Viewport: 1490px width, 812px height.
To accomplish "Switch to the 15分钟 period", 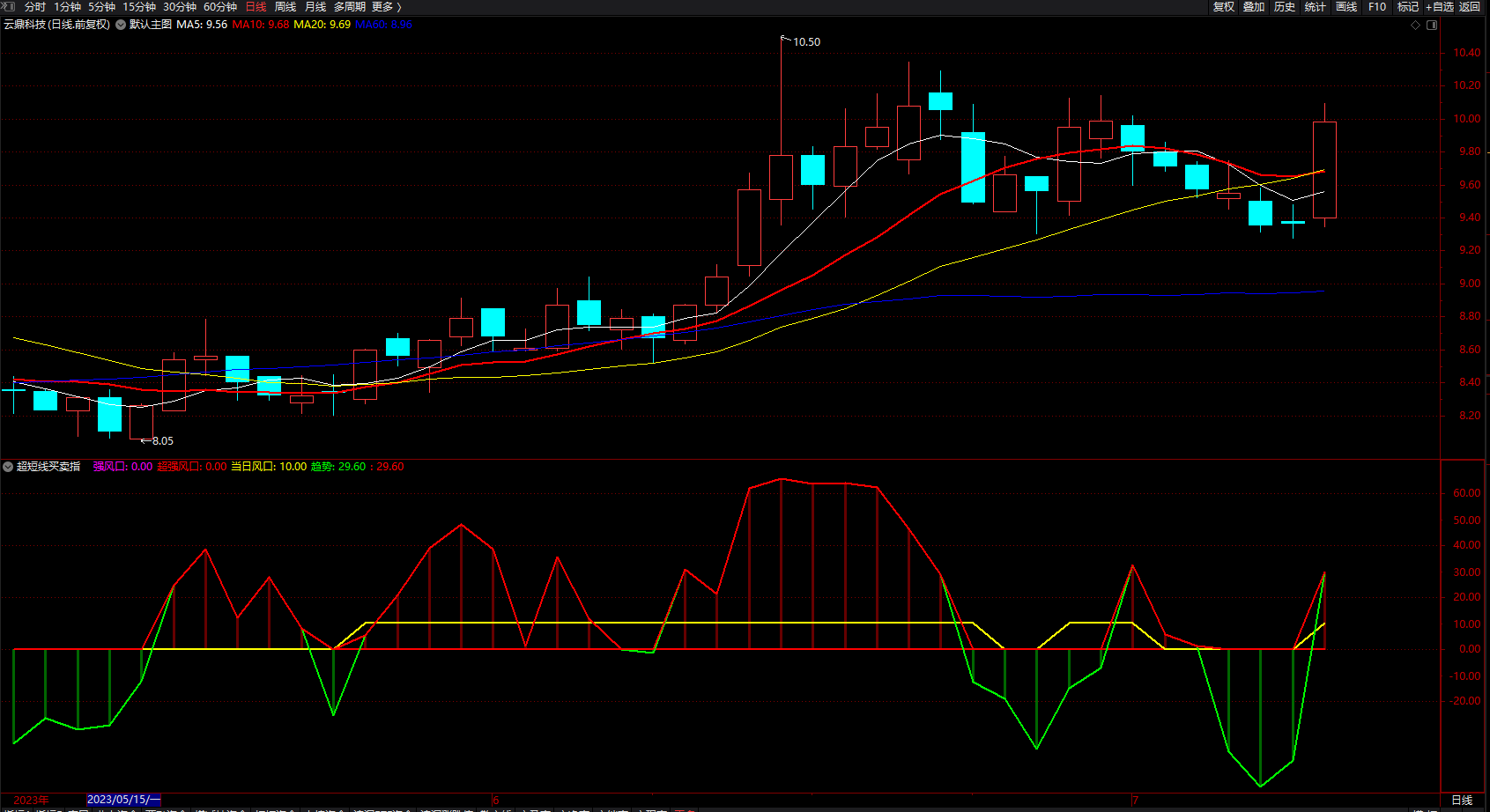I will point(139,7).
